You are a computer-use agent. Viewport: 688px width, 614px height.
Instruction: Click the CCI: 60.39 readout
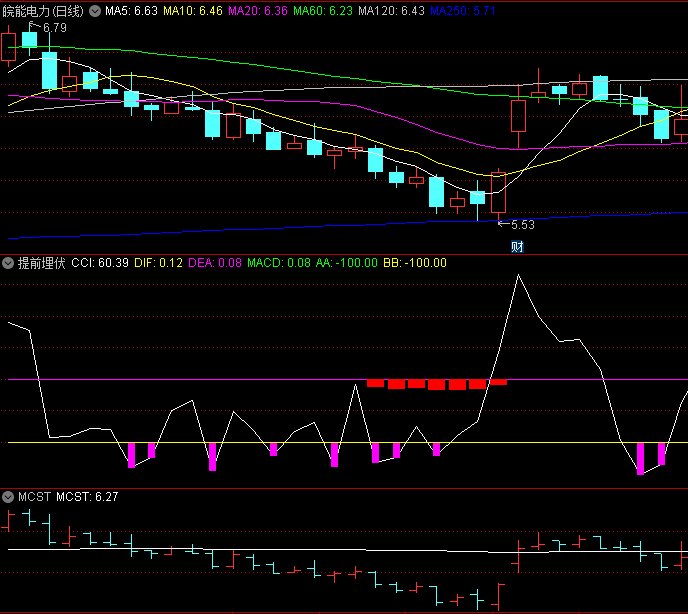coord(100,263)
